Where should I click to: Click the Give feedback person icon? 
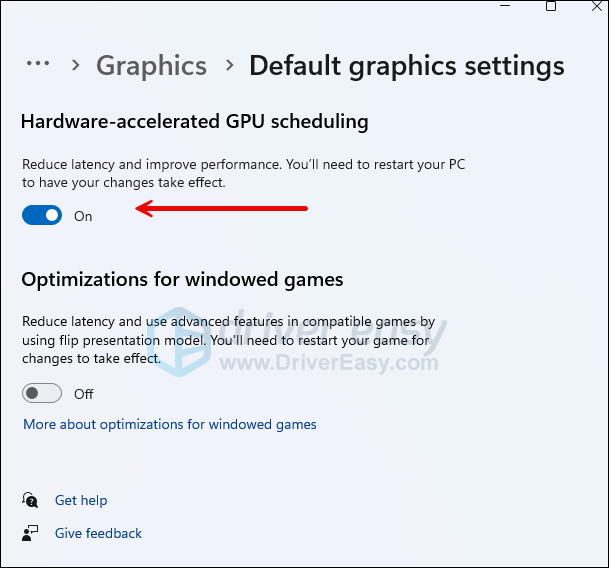pos(31,533)
